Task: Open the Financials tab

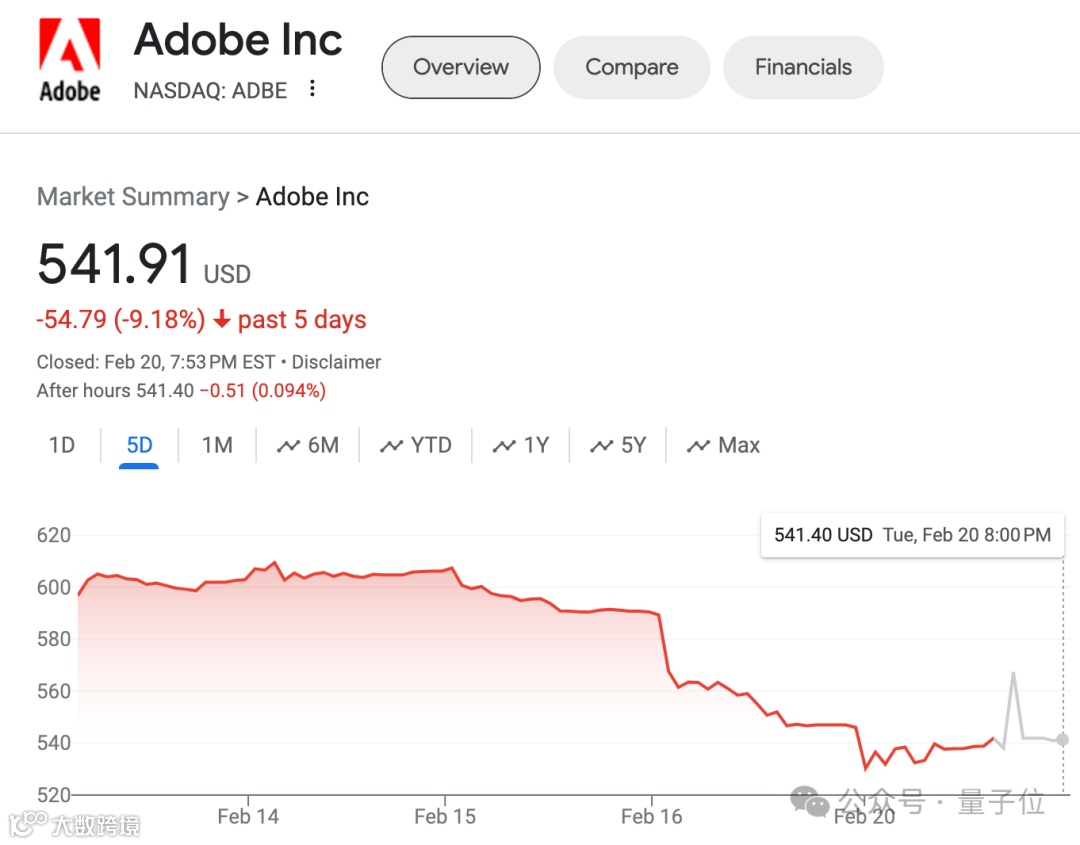Action: [x=803, y=67]
